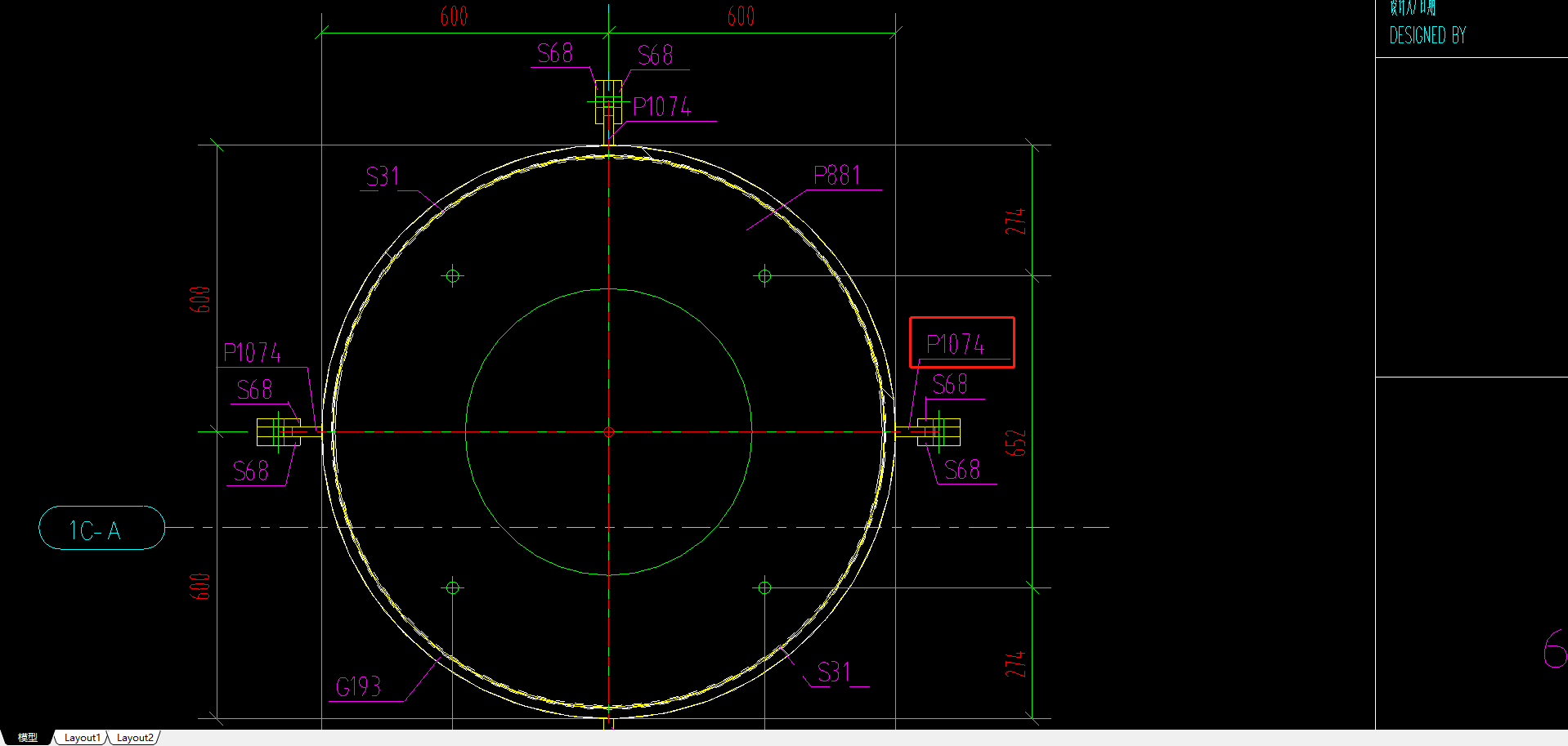1568x746 pixels.
Task: Click the red center point of the circle
Action: 608,431
